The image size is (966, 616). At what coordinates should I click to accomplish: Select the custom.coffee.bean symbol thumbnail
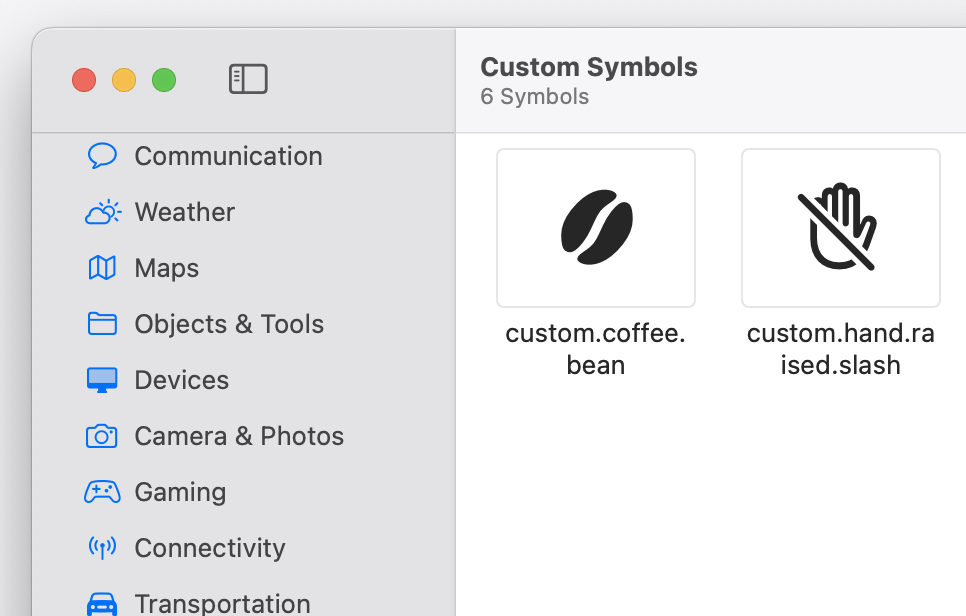pyautogui.click(x=596, y=227)
